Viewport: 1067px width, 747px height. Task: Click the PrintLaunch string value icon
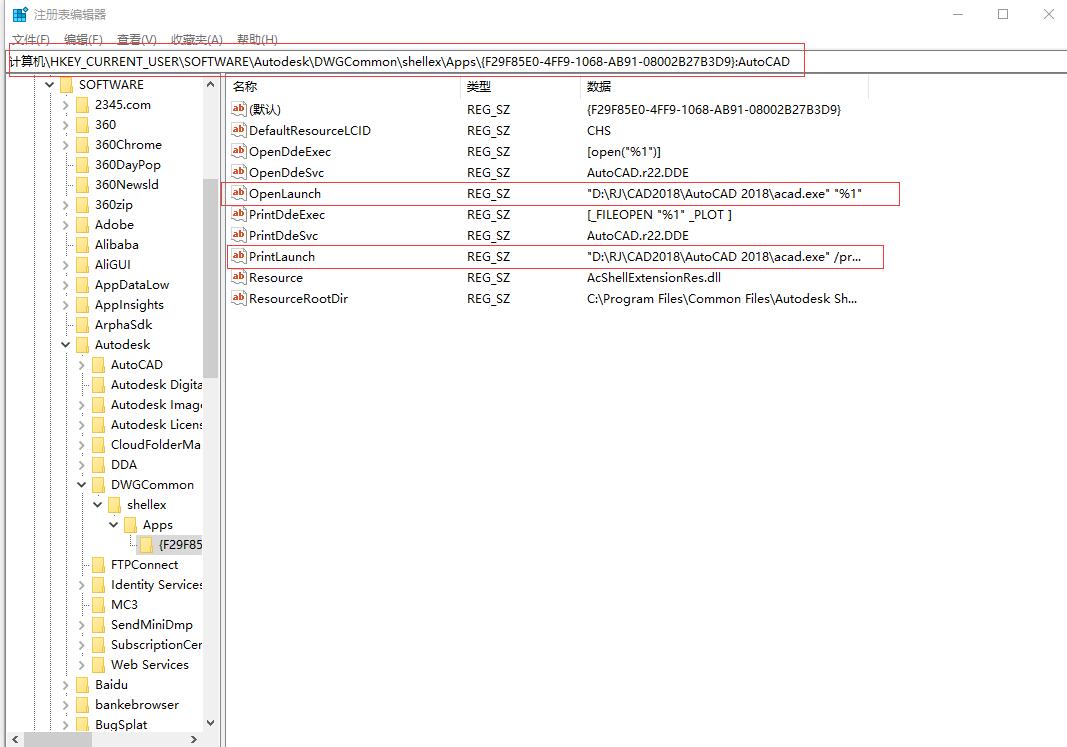click(x=238, y=257)
